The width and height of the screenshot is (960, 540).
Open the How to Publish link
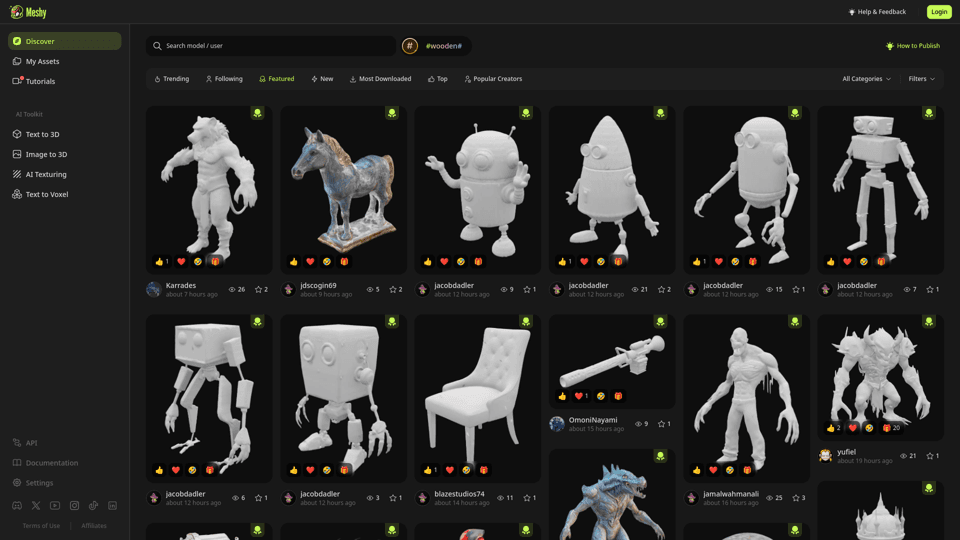[913, 46]
